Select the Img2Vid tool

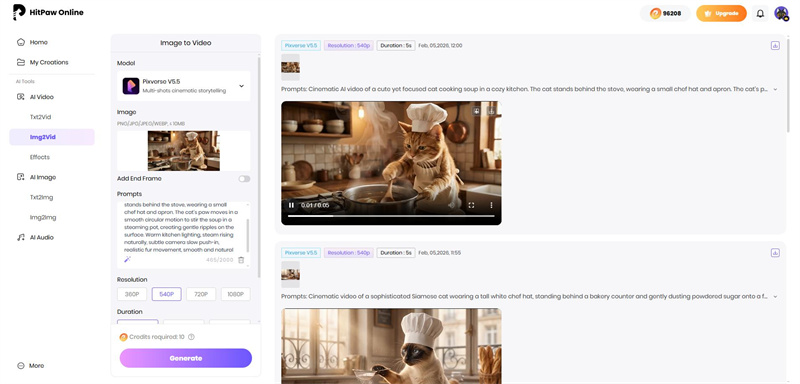coord(52,137)
